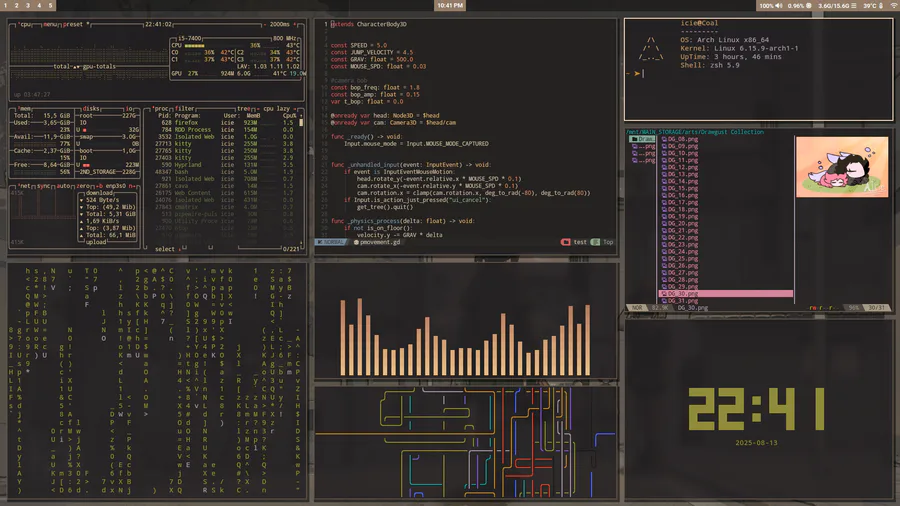
Task: Toggle the cpu box in btop header
Action: 25,24
